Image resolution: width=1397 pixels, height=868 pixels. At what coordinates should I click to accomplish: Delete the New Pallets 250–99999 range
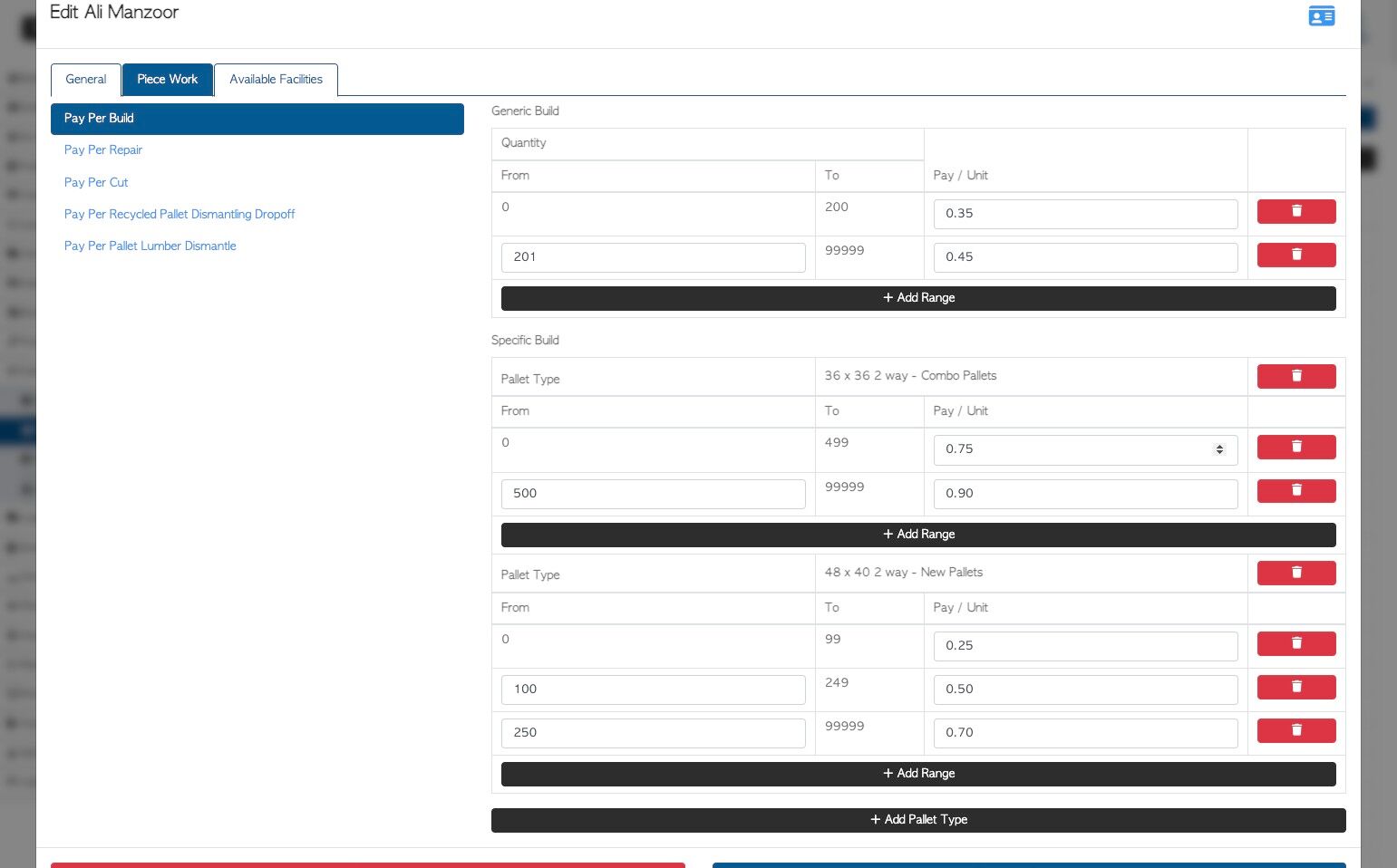pyautogui.click(x=1296, y=730)
